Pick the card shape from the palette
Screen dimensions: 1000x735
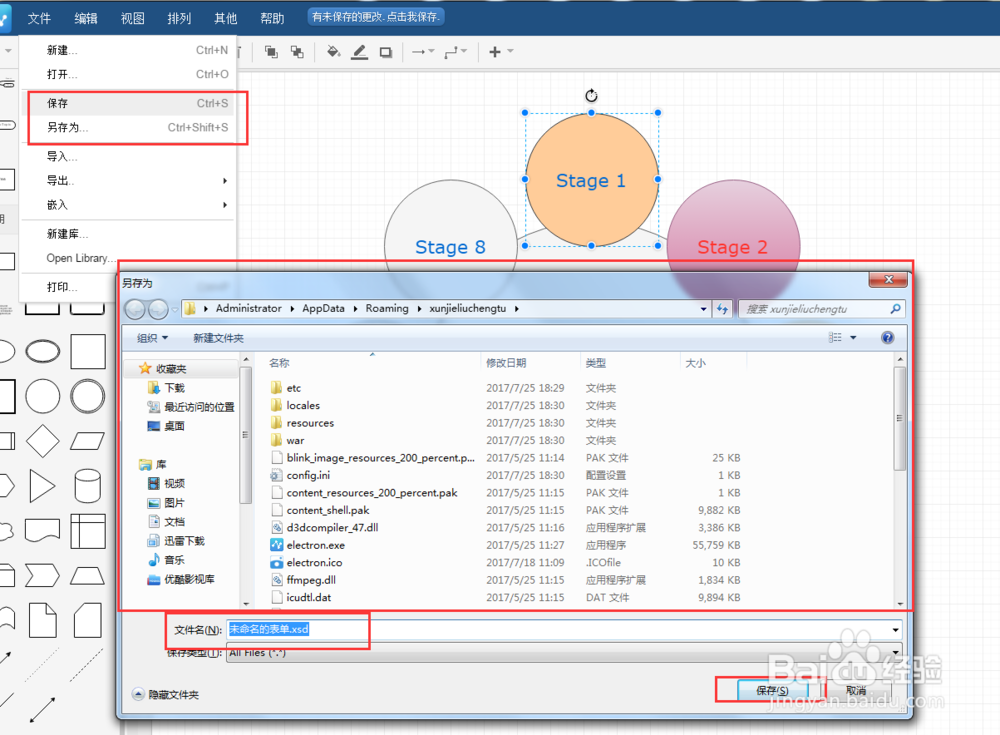(87, 620)
